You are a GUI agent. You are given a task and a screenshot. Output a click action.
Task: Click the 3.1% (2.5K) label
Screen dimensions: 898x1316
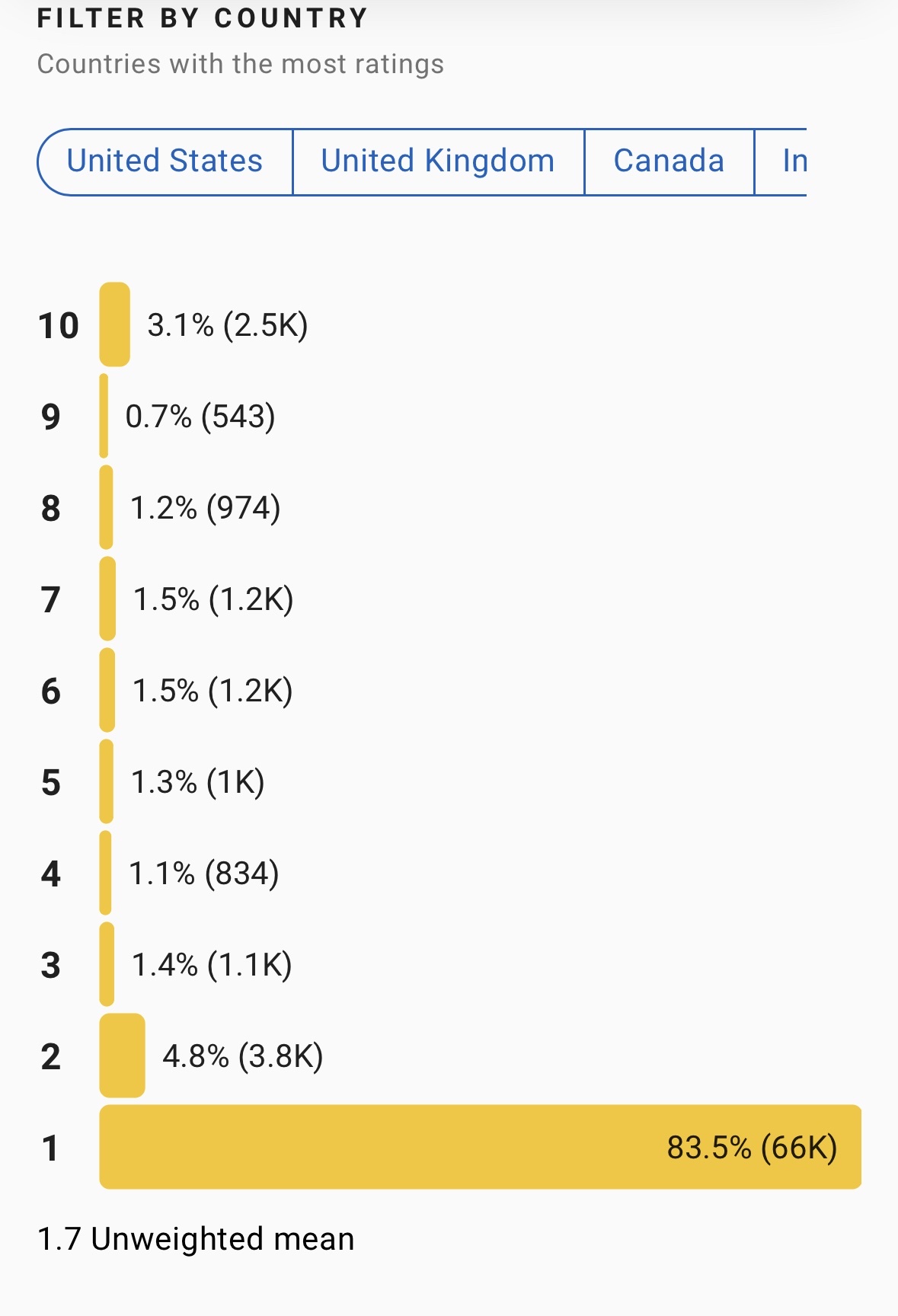point(227,325)
